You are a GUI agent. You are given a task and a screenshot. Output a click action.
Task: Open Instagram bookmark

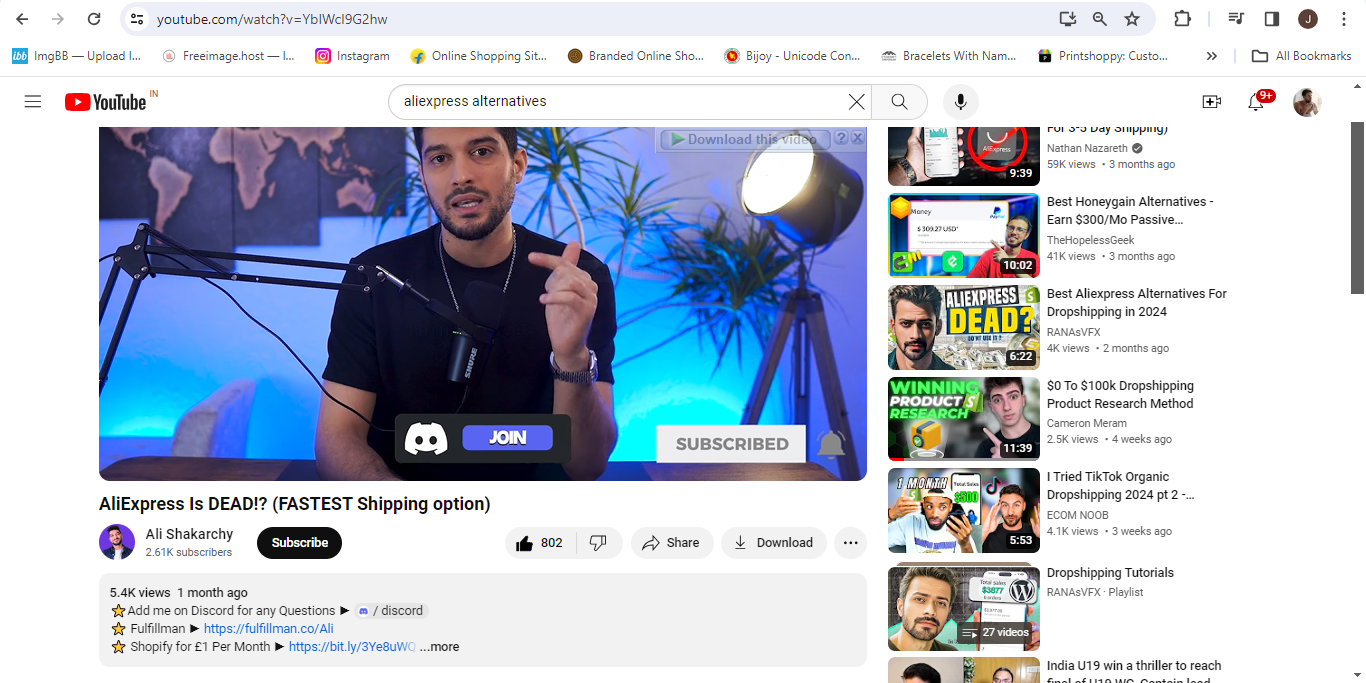point(352,56)
